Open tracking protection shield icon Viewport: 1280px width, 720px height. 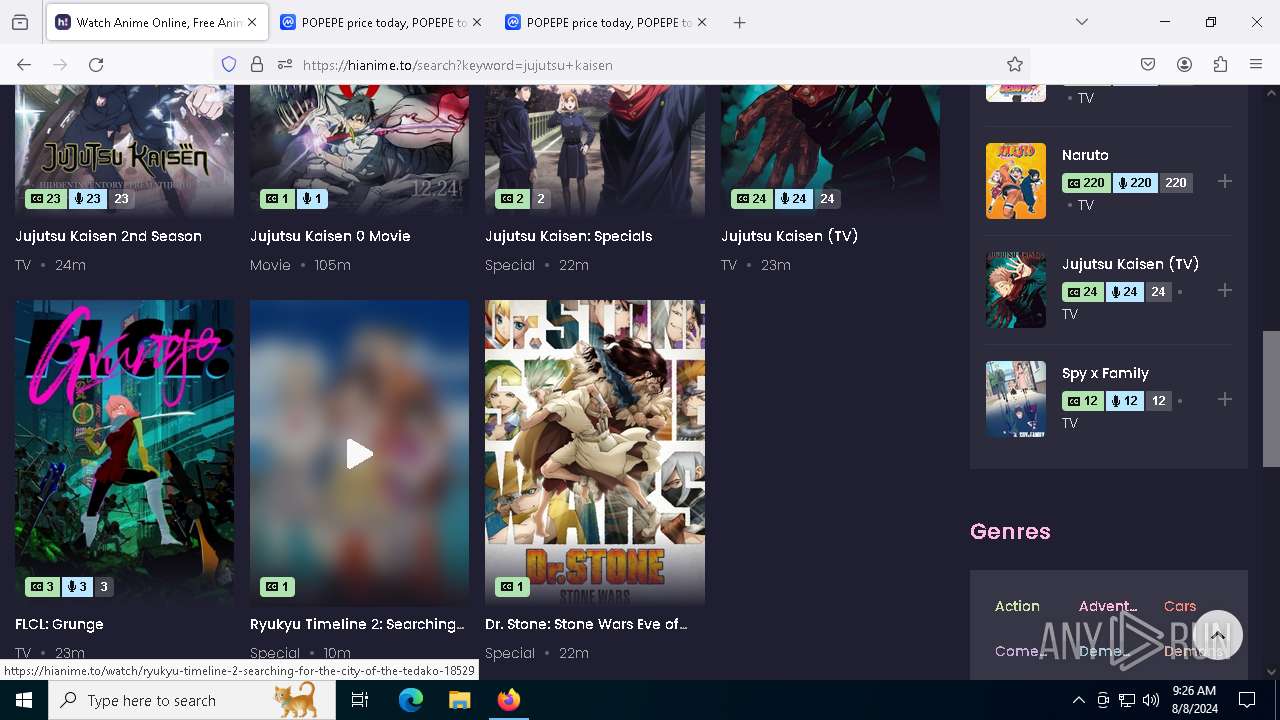click(x=229, y=65)
